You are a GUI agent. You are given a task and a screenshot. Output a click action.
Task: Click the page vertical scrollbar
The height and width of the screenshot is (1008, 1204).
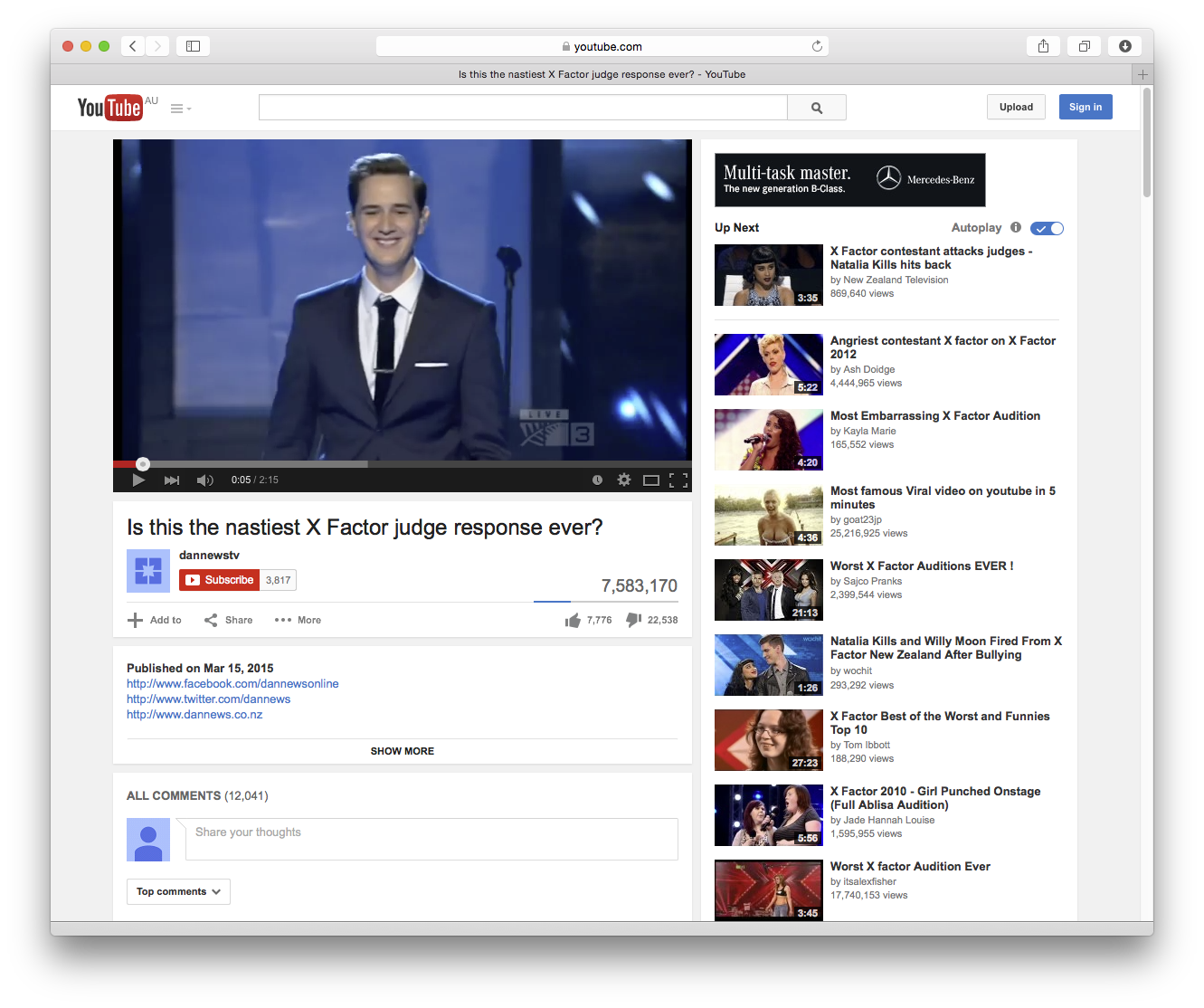[1147, 142]
